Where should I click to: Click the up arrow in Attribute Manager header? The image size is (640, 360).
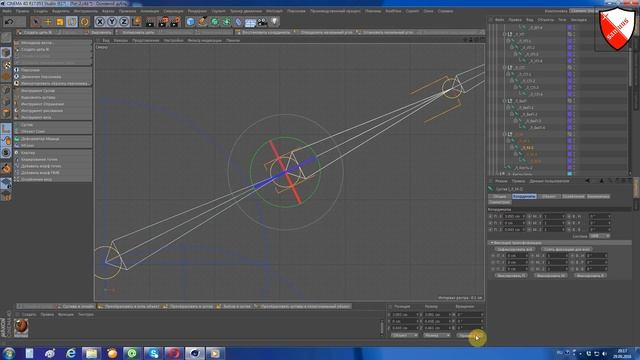pyautogui.click(x=602, y=181)
